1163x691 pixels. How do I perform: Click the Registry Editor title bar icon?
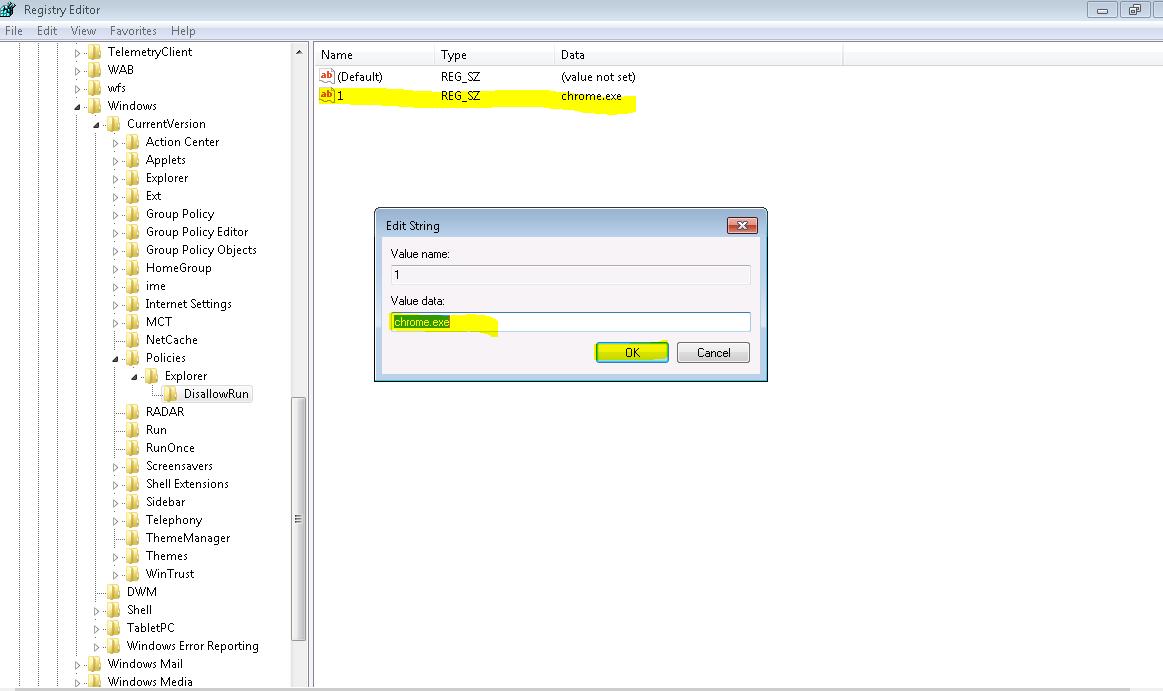click(x=8, y=9)
